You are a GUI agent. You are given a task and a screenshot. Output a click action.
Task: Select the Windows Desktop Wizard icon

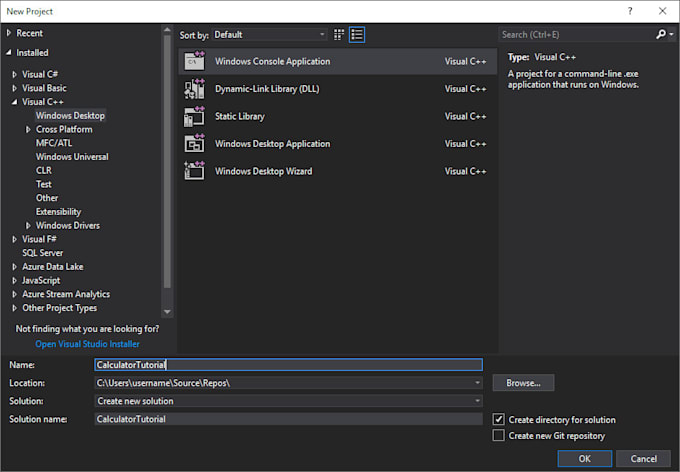[194, 171]
